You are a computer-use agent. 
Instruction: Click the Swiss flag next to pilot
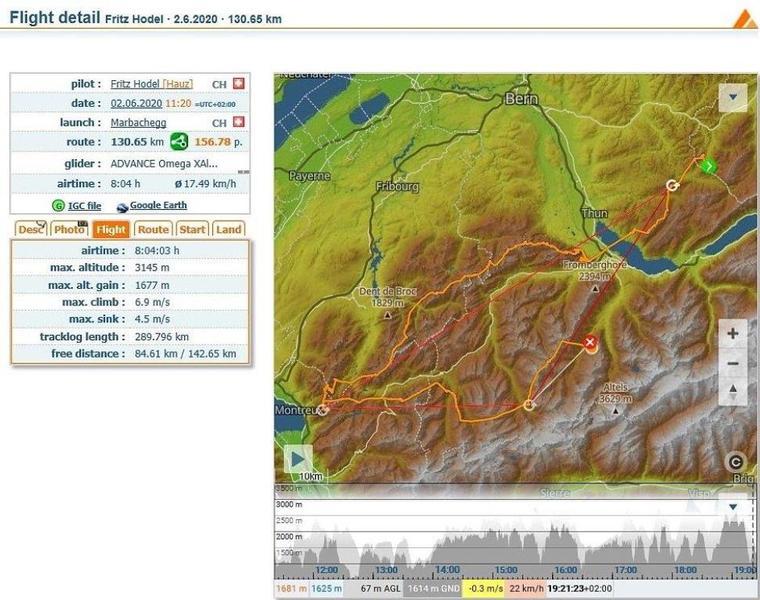coord(238,84)
